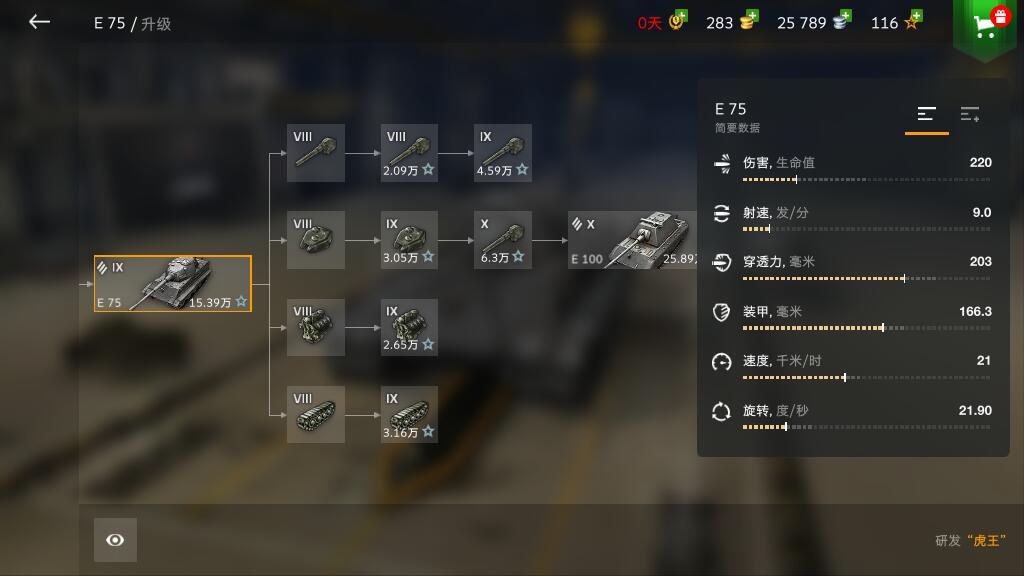Open the shop cart icon

click(985, 26)
